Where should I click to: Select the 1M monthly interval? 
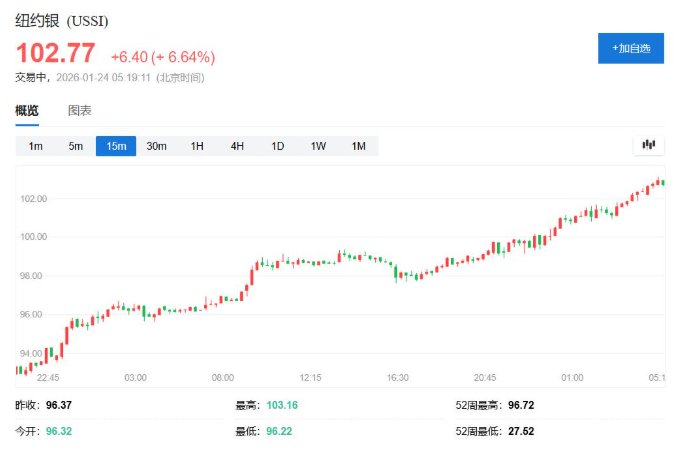358,146
